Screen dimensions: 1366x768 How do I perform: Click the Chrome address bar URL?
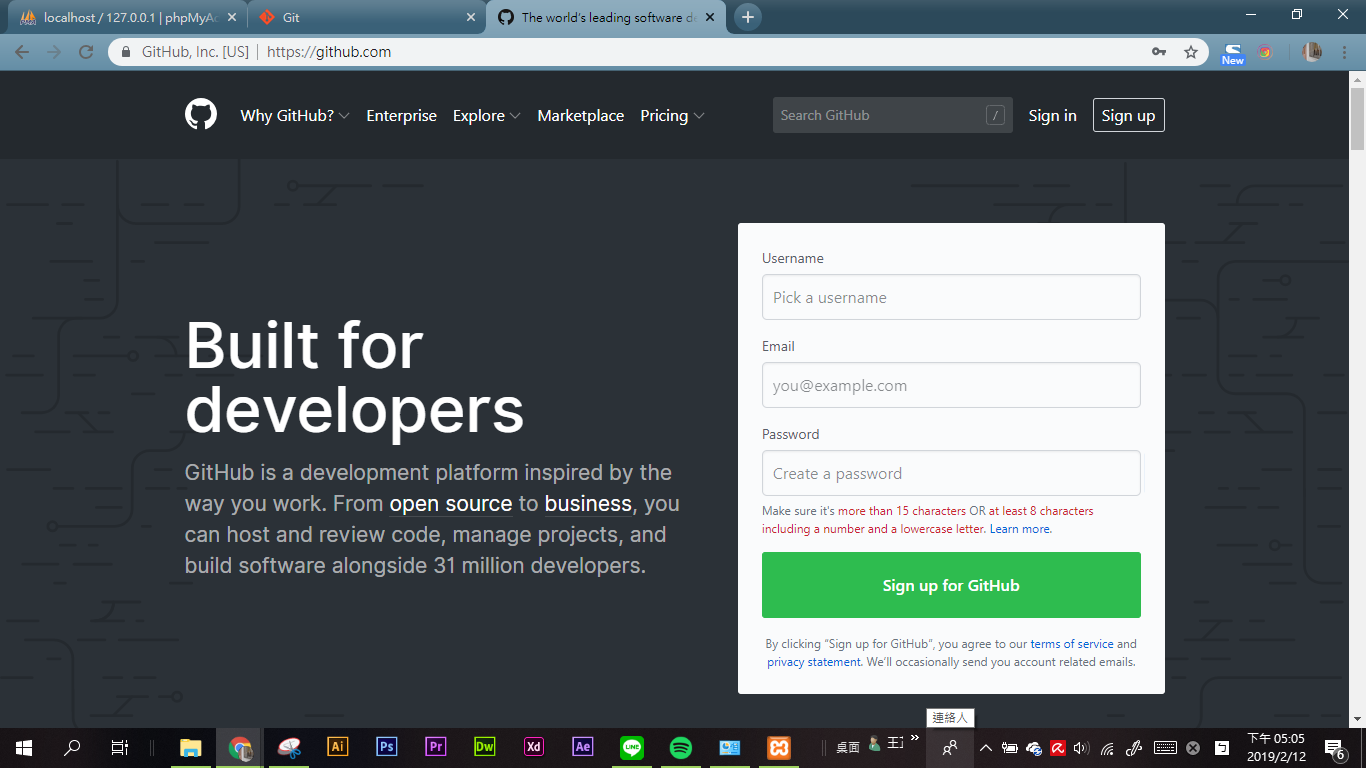pos(329,52)
